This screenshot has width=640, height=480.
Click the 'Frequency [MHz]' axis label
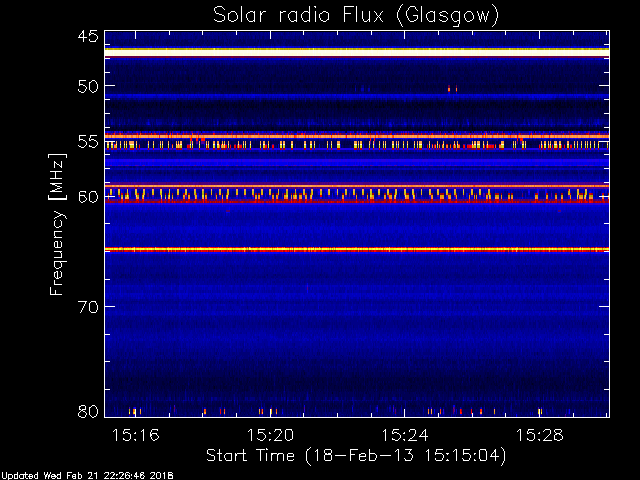(x=57, y=224)
